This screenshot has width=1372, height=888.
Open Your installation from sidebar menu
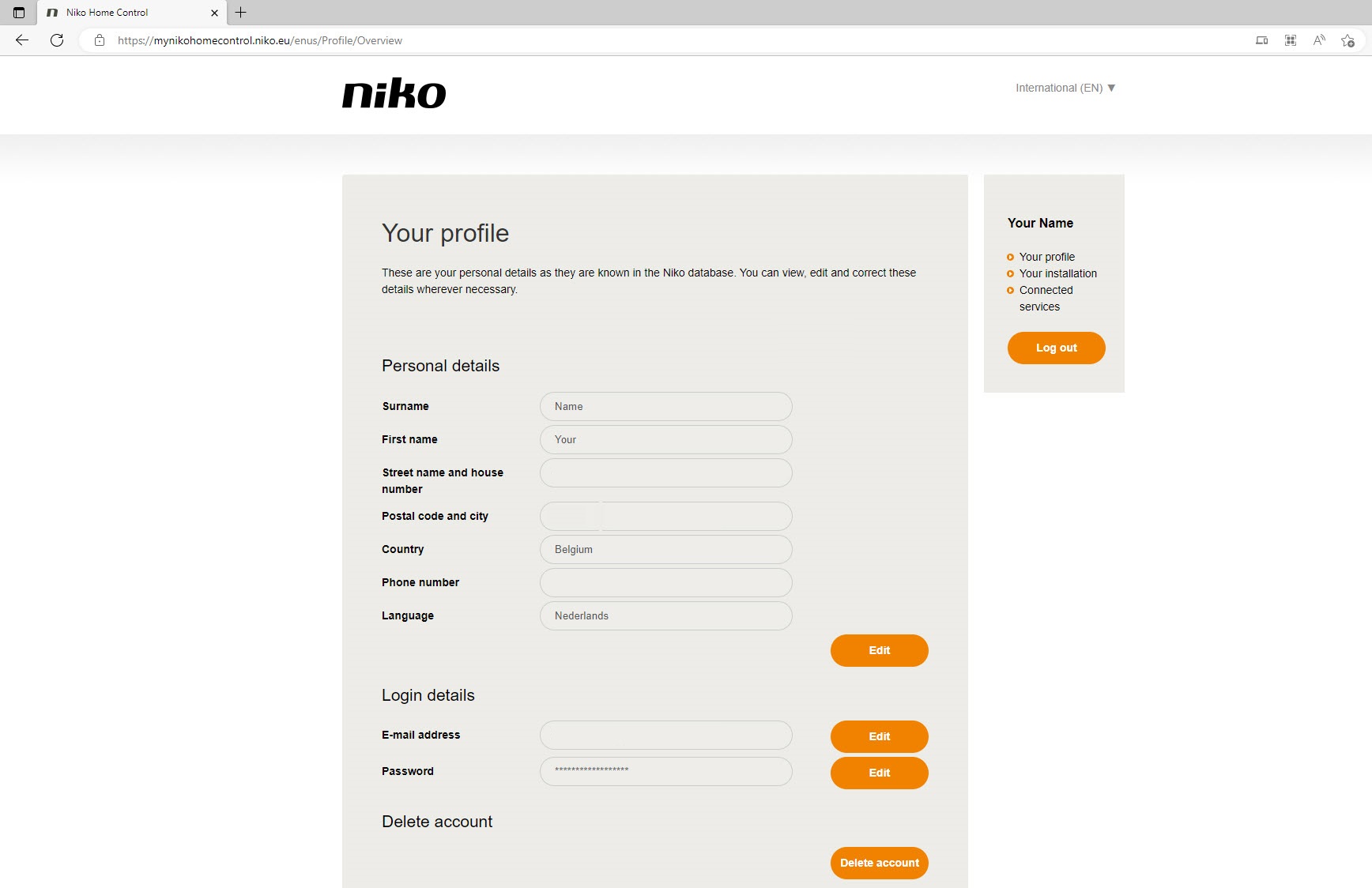1057,273
